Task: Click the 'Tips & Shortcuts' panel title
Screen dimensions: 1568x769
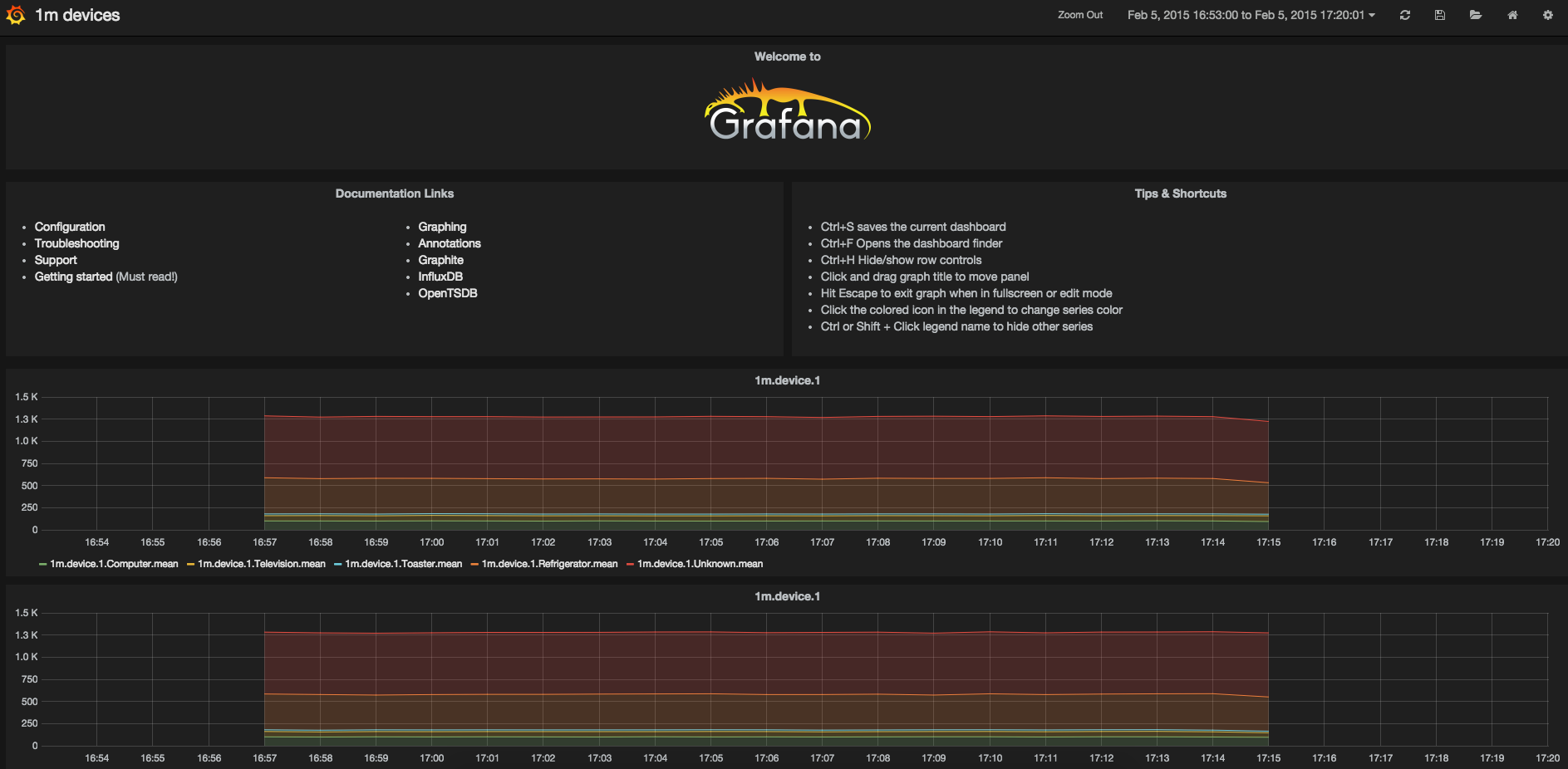Action: click(1181, 193)
